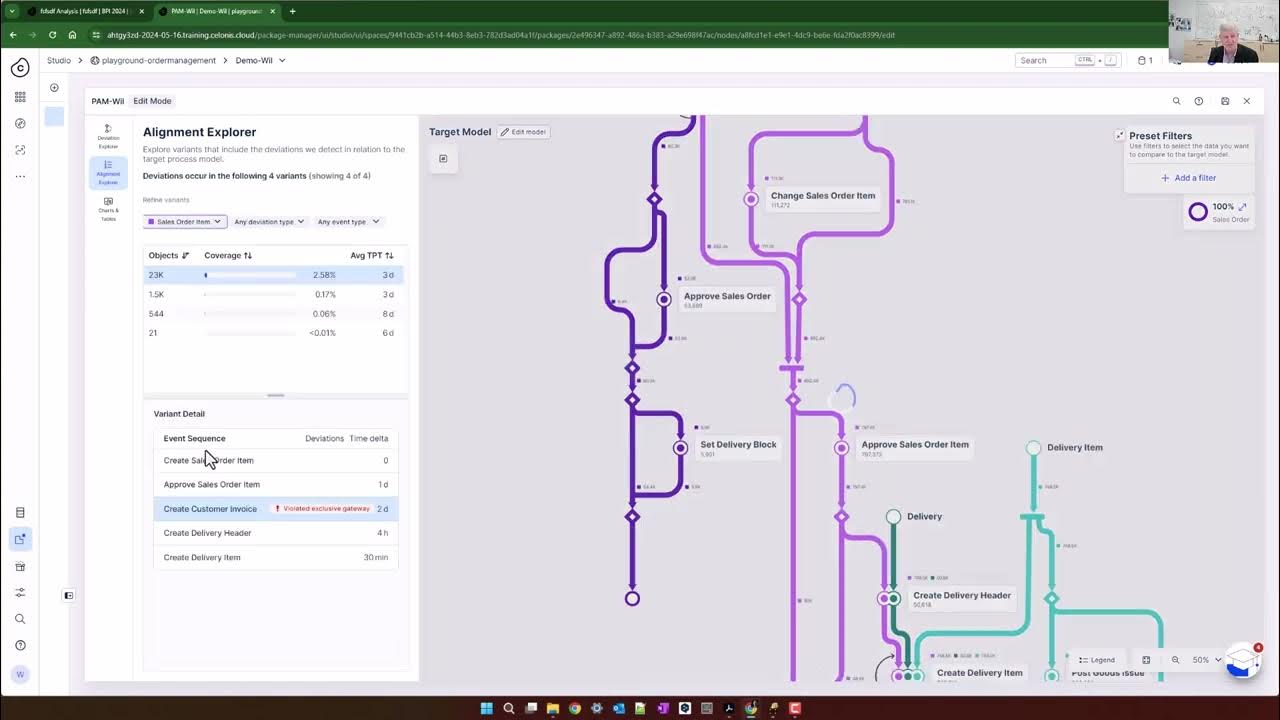This screenshot has width=1280, height=720.
Task: Click the help icon in PAM-Wil header
Action: coord(1199,101)
